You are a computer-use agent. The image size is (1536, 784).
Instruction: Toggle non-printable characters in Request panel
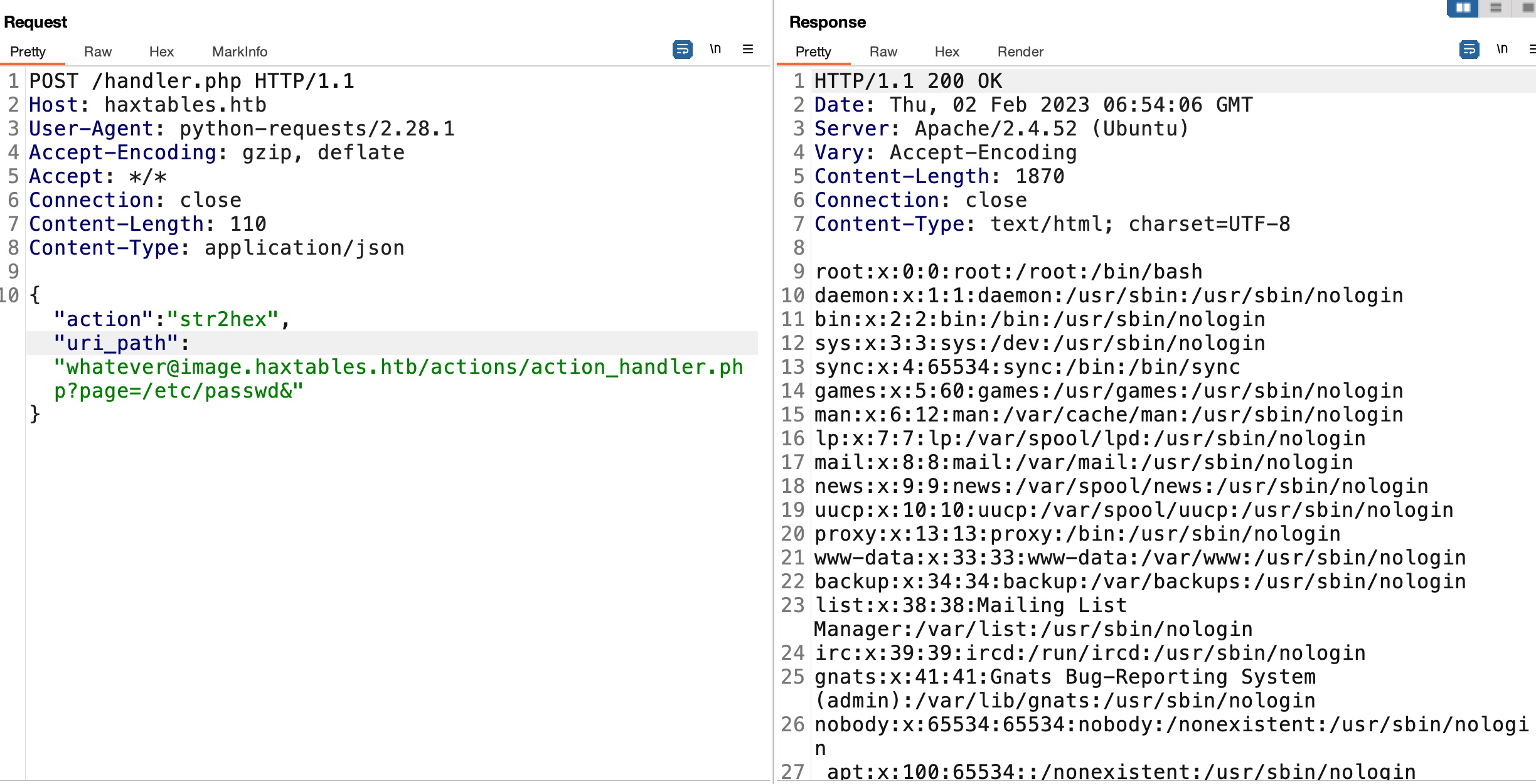click(x=715, y=49)
